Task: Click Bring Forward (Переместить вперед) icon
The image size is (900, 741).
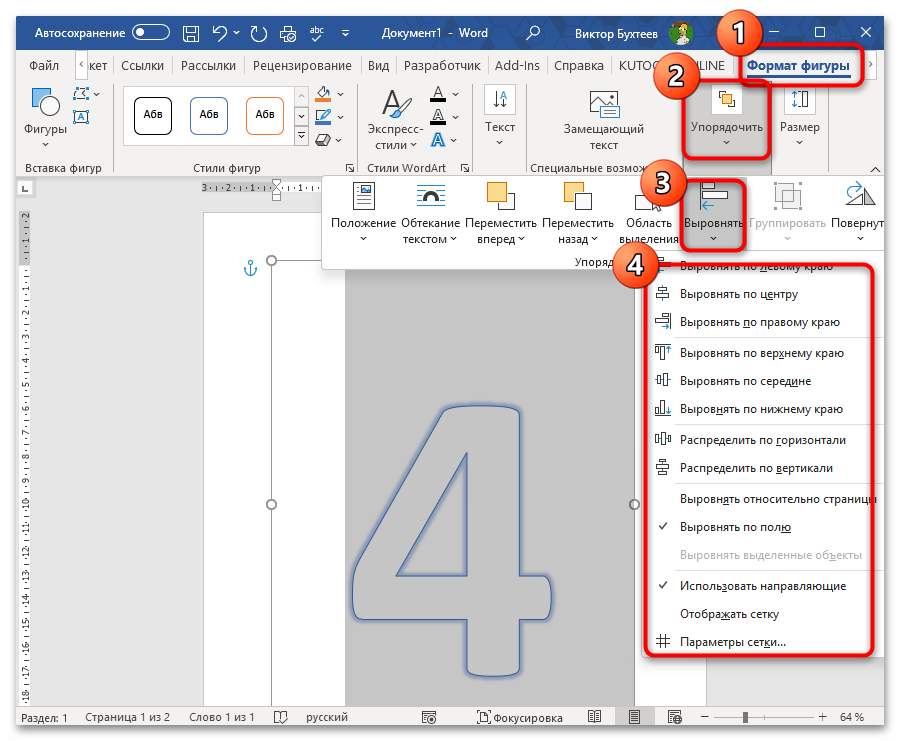Action: [500, 194]
